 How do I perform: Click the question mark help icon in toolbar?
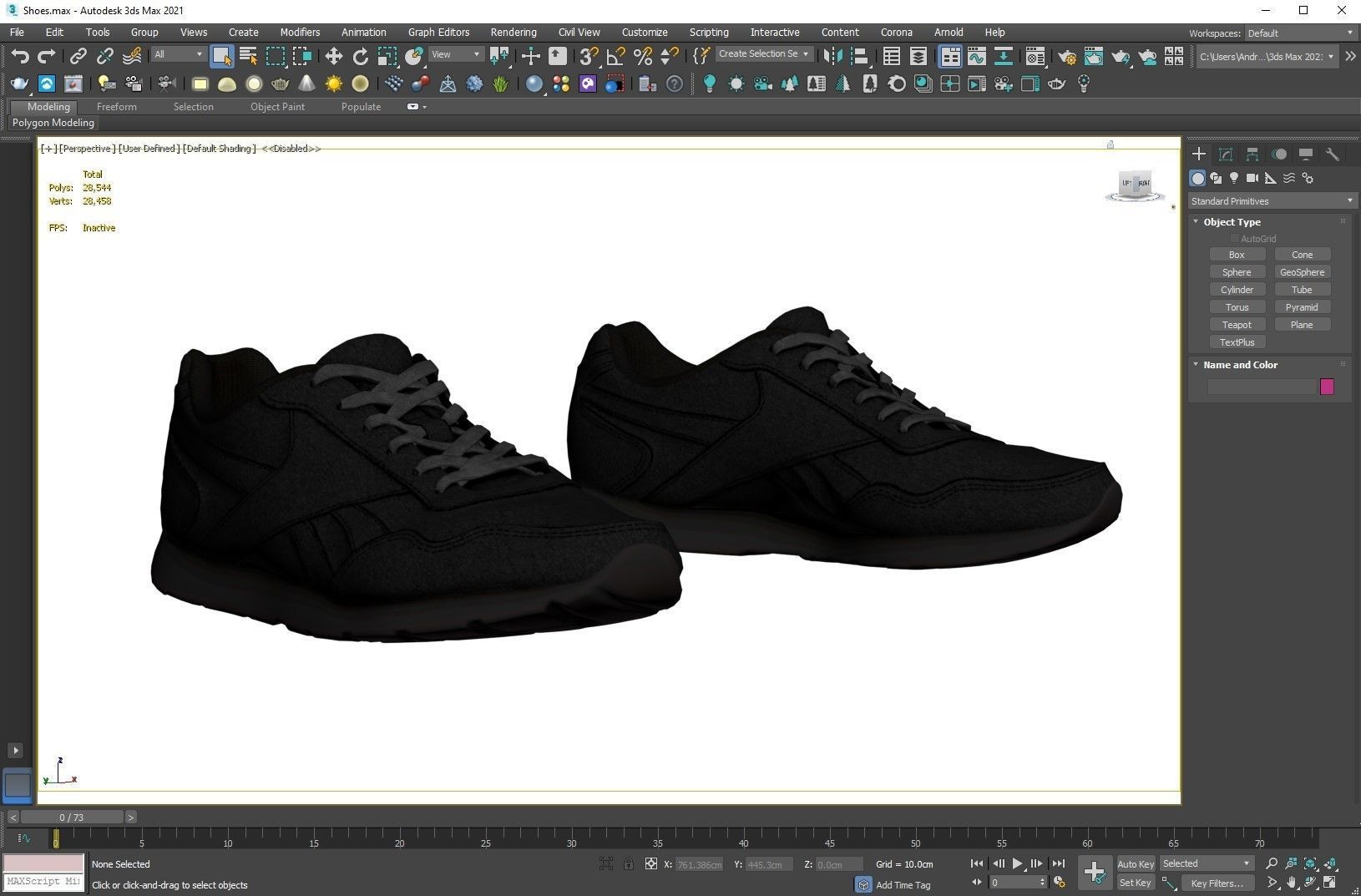(675, 84)
